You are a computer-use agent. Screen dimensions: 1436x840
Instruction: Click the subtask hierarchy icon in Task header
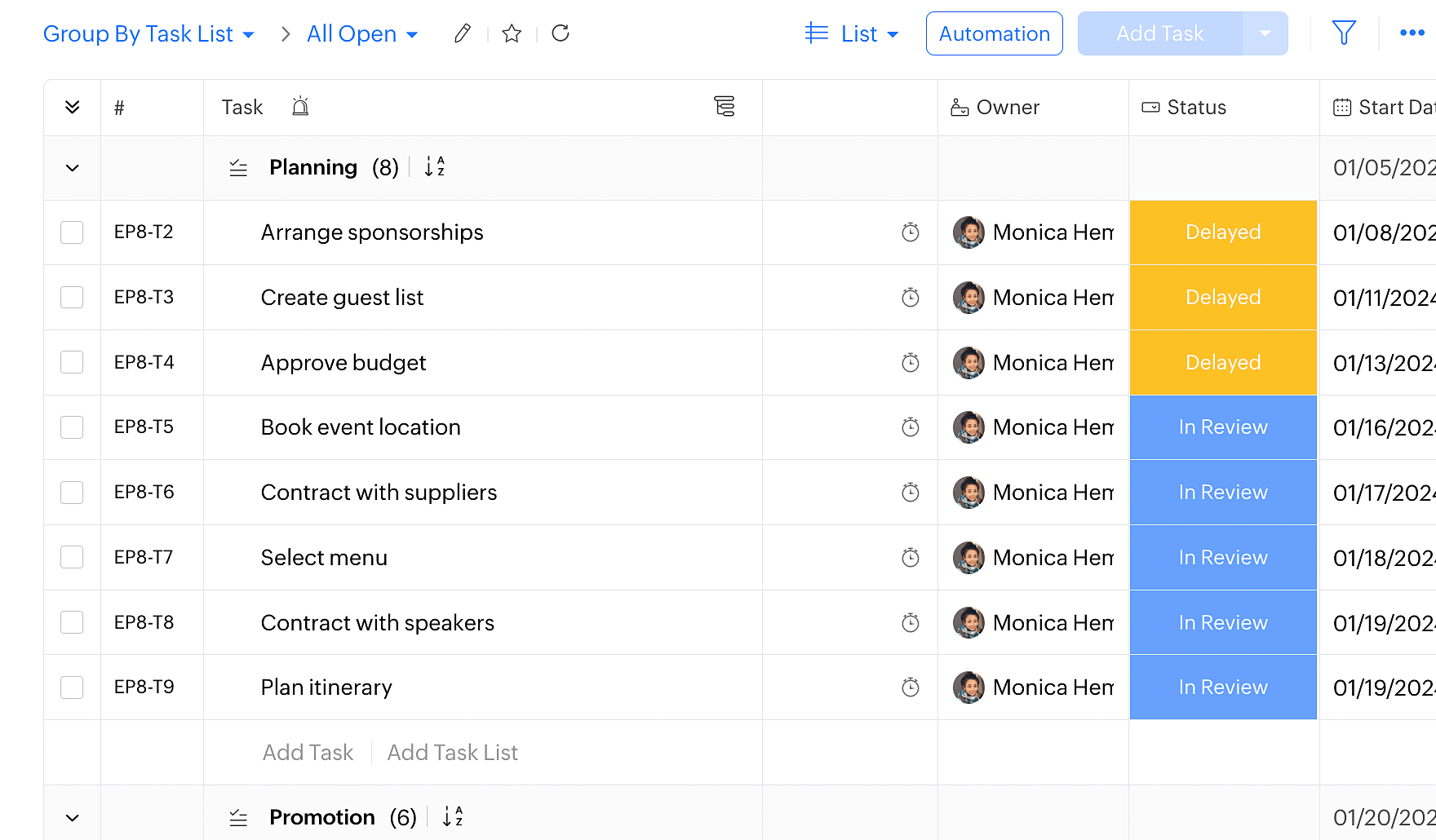724,107
